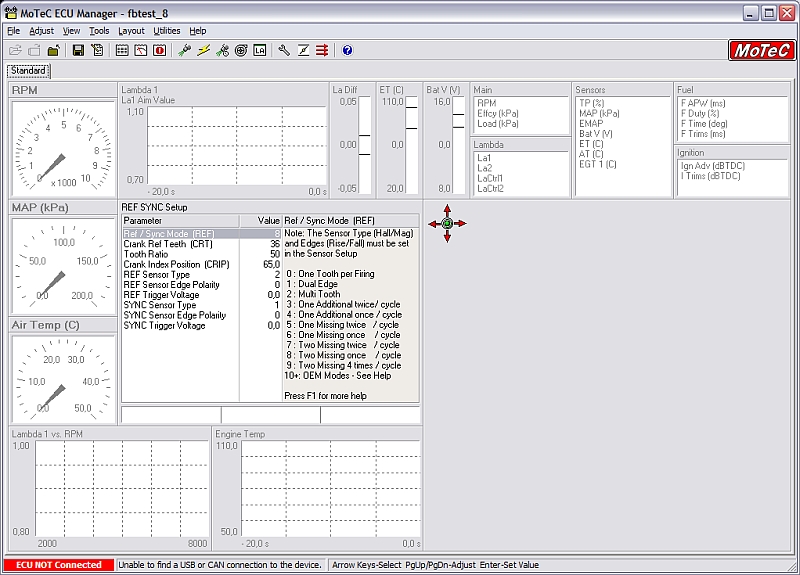Open help with the blue question mark icon
This screenshot has height=575, width=800.
[x=347, y=51]
